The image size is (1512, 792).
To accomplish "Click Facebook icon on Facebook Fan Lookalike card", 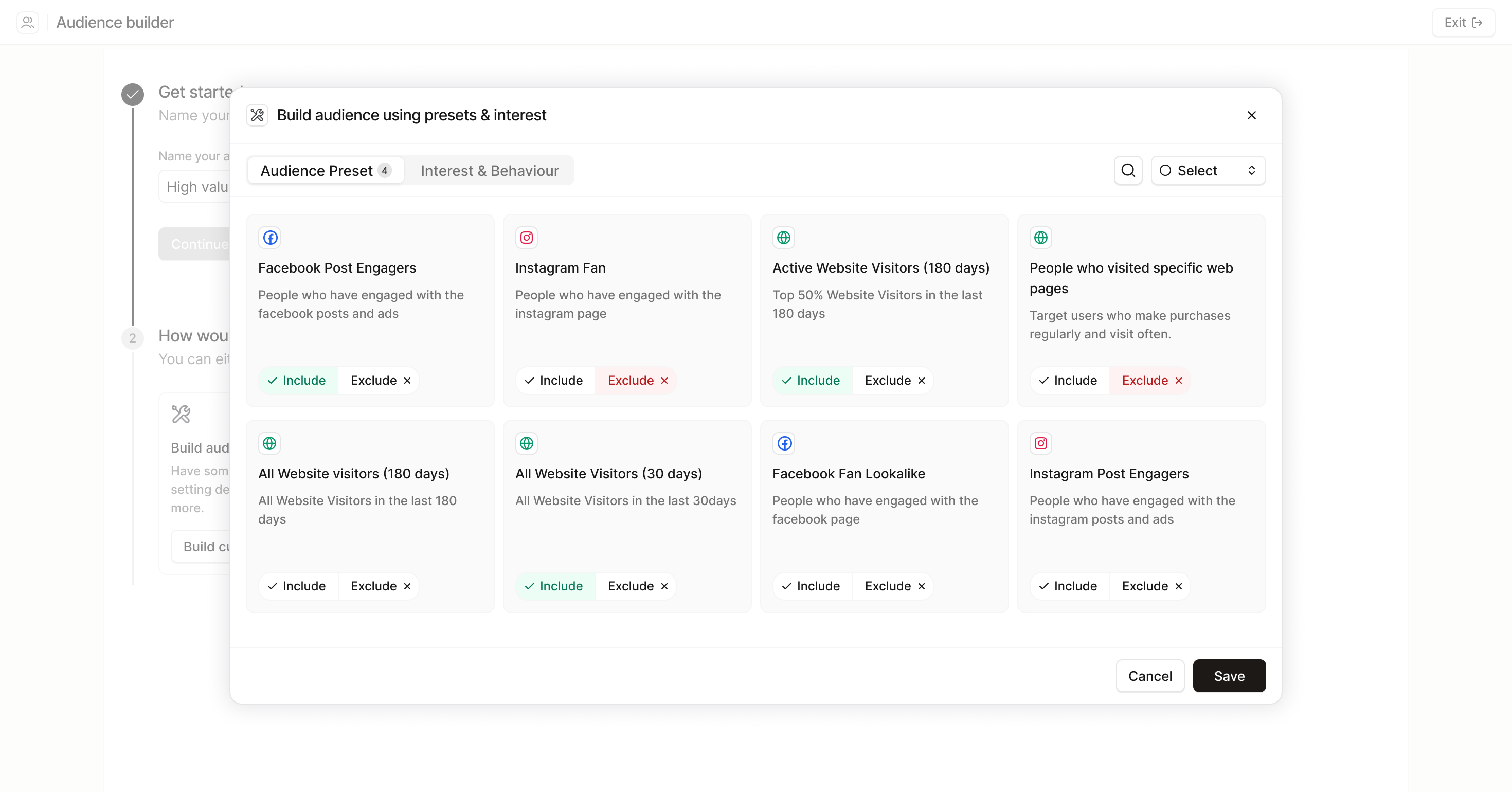I will 784,443.
